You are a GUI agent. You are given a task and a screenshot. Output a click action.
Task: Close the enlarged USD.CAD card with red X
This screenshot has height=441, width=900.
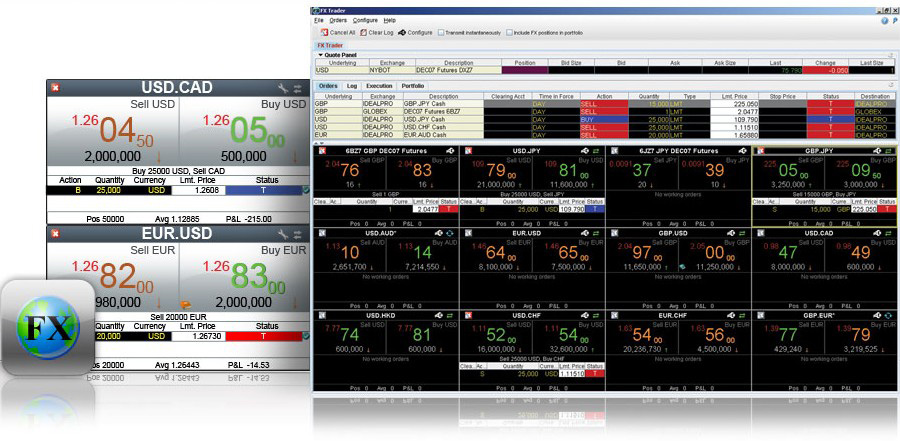click(55, 88)
